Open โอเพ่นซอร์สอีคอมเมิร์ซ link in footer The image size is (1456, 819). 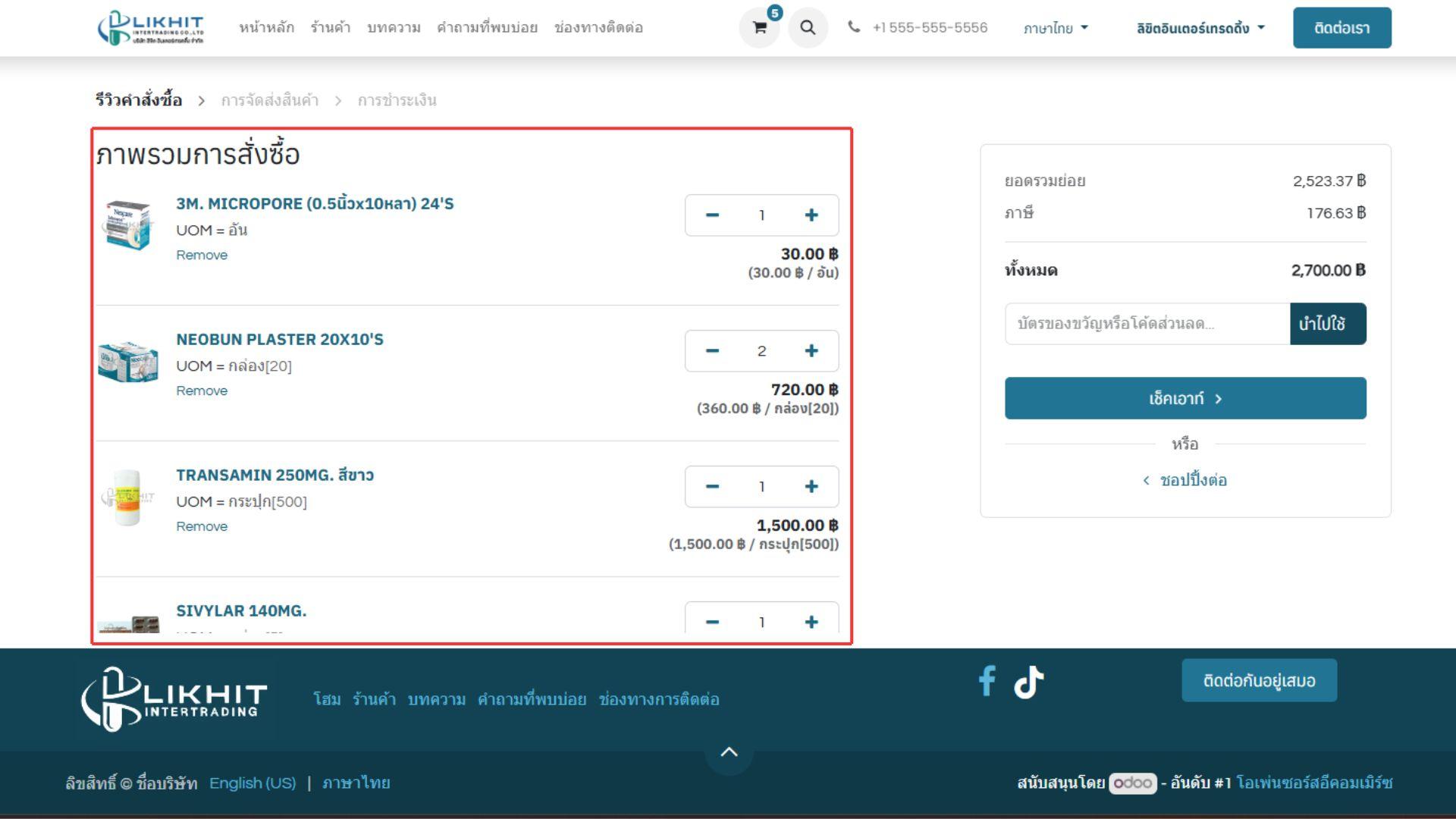[x=1314, y=783]
